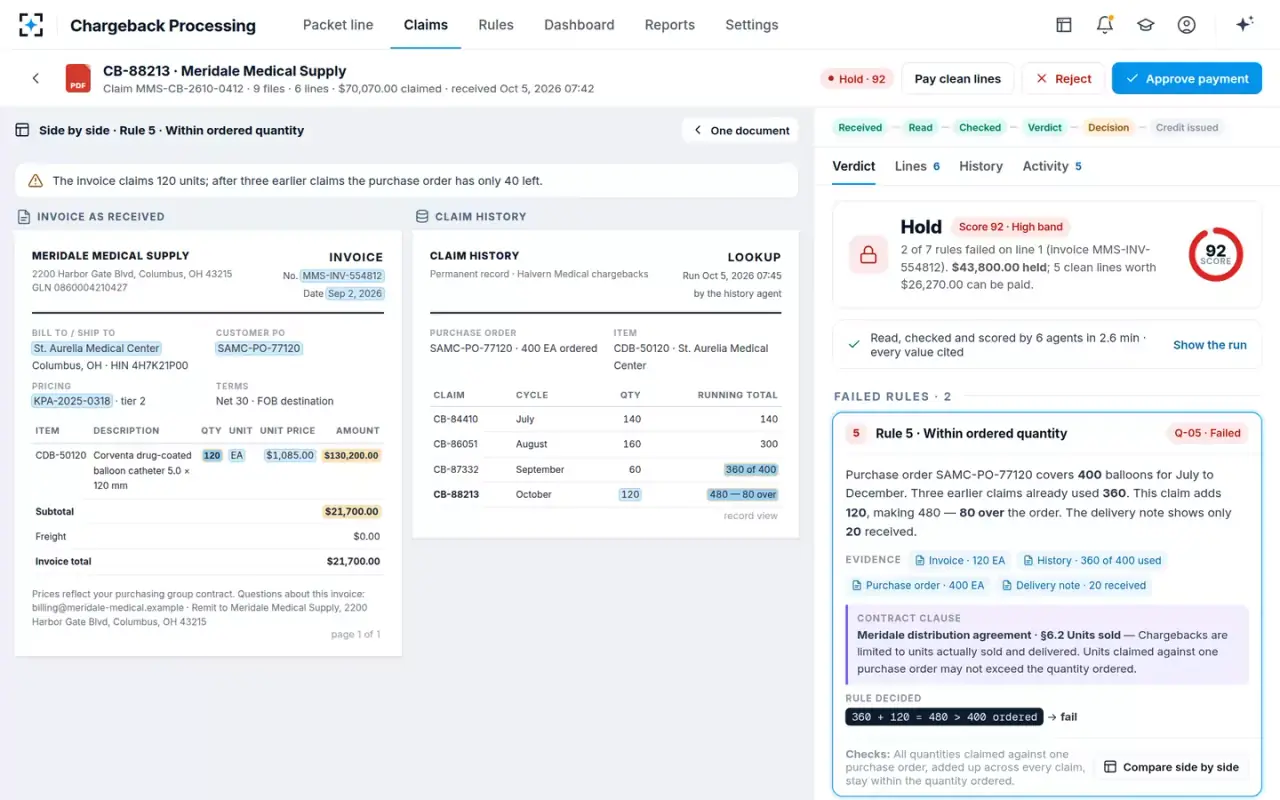
Task: Click the Show the run link
Action: click(1210, 345)
